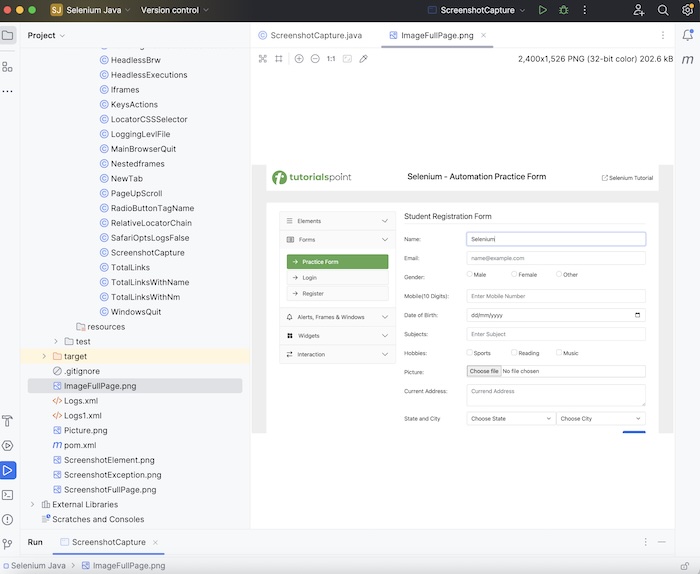This screenshot has width=700, height=574.
Task: Expand the External Libraries node
Action: click(x=32, y=505)
